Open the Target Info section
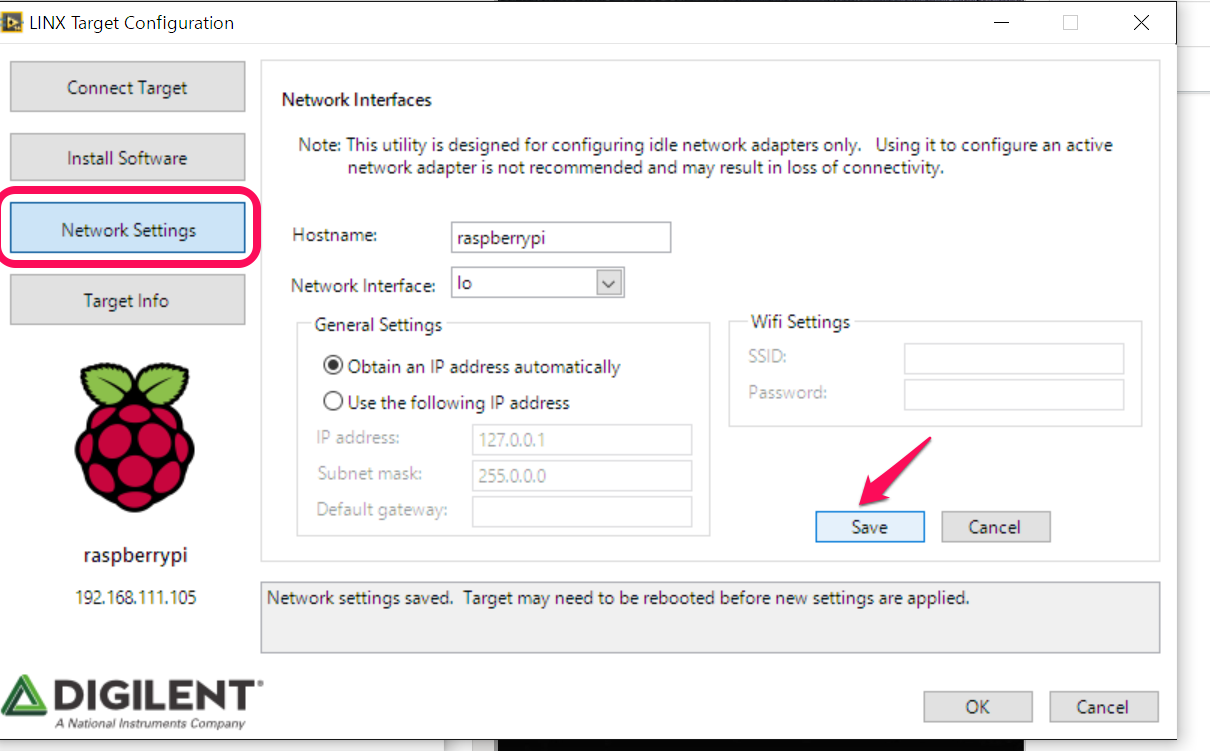The height and width of the screenshot is (751, 1210). 127,300
